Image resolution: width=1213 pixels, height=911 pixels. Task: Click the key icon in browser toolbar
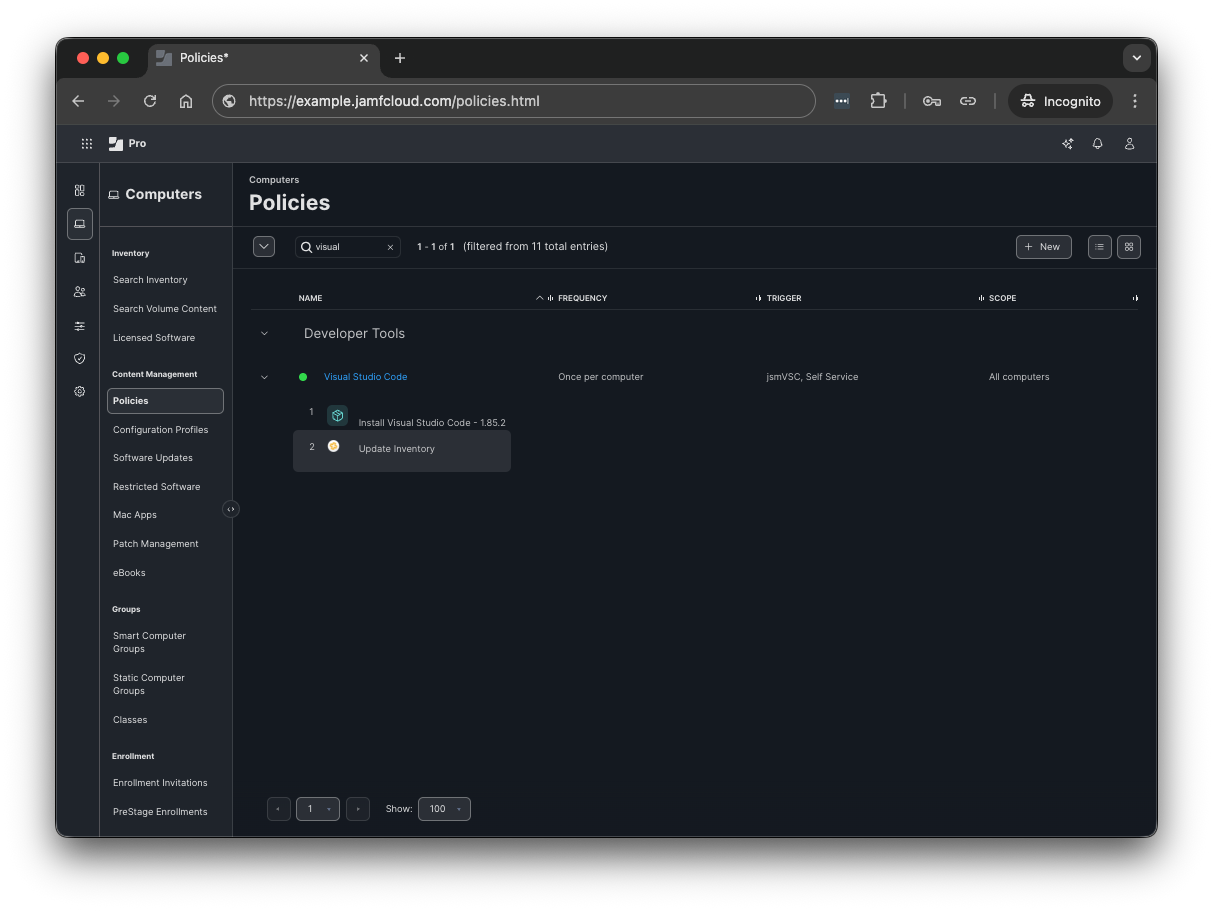(x=932, y=101)
